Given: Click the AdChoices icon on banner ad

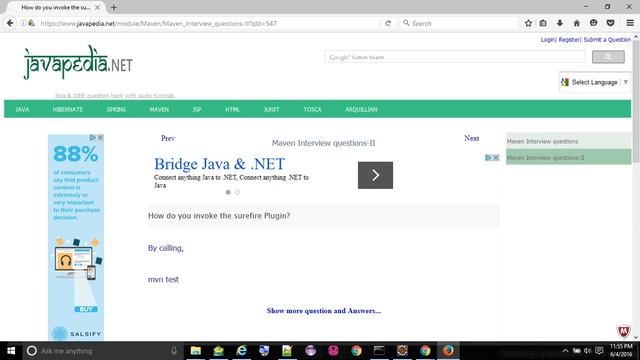Looking at the screenshot, I should click(488, 158).
